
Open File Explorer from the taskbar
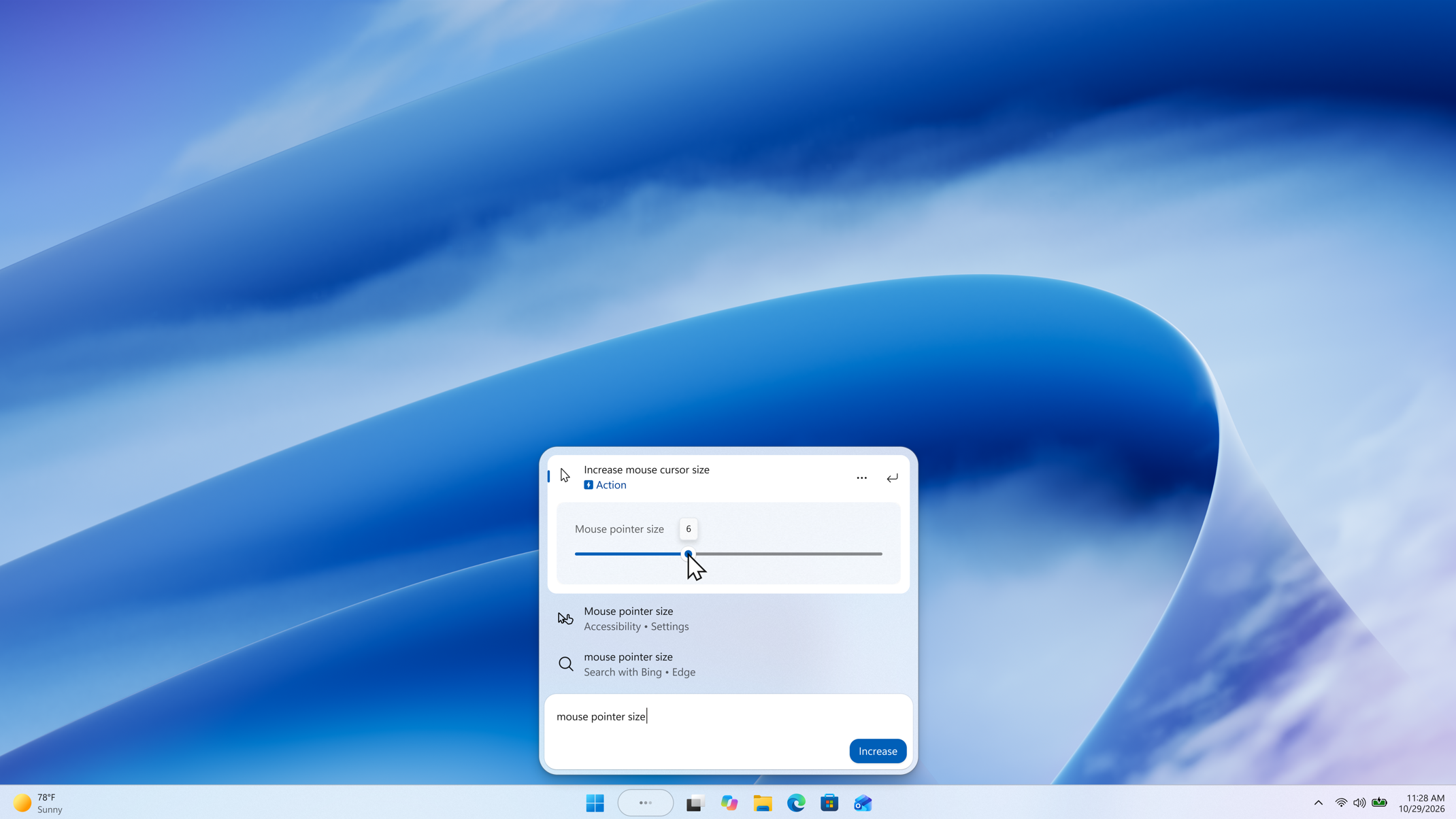(763, 803)
